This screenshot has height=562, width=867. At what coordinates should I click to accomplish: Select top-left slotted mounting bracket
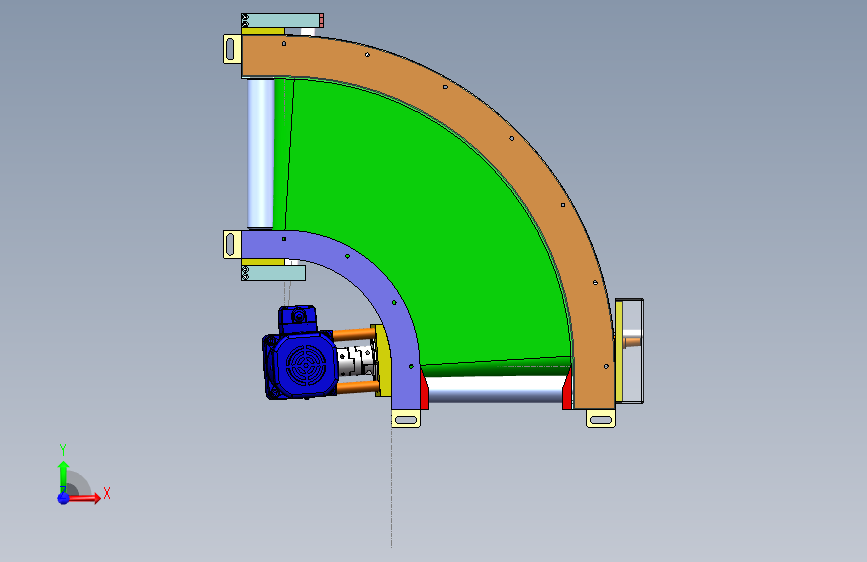point(232,49)
